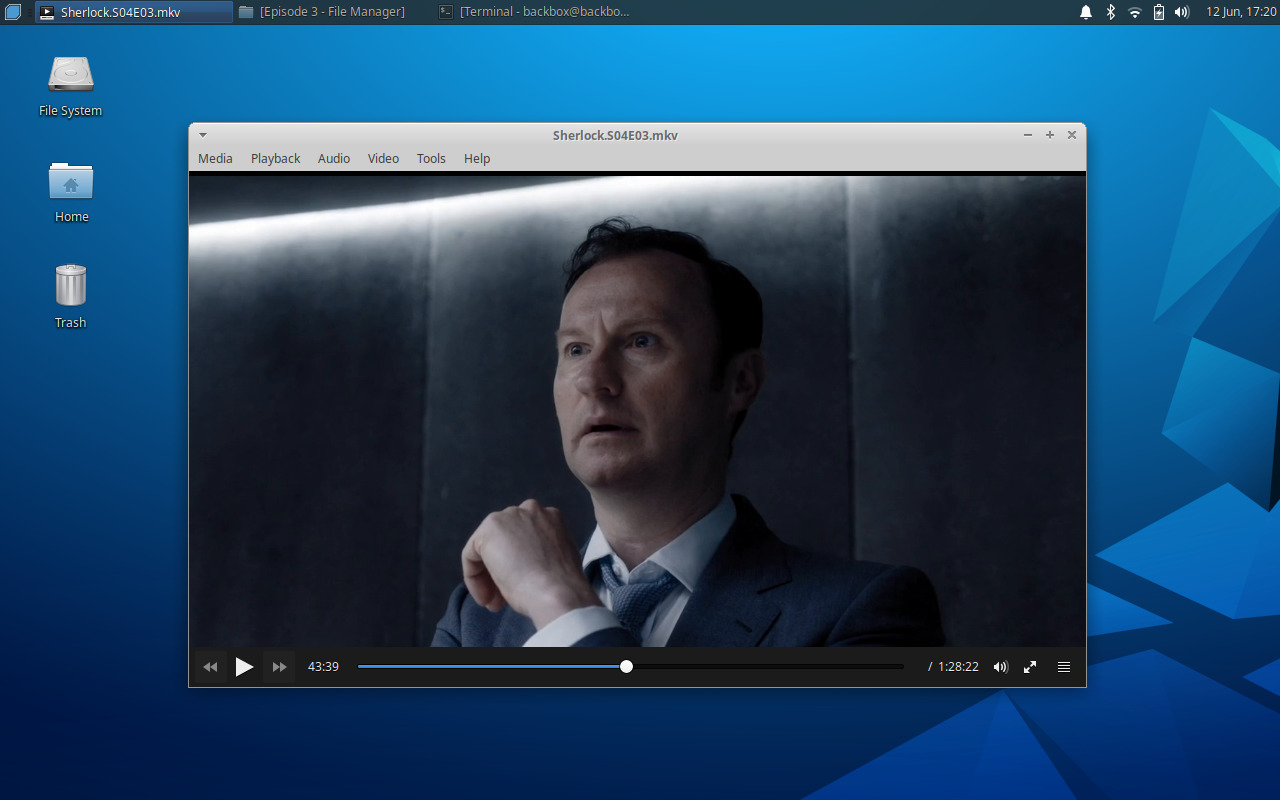Screen dimensions: 1280x800
Task: Click the rewind icon in VLC controls
Action: 210,666
